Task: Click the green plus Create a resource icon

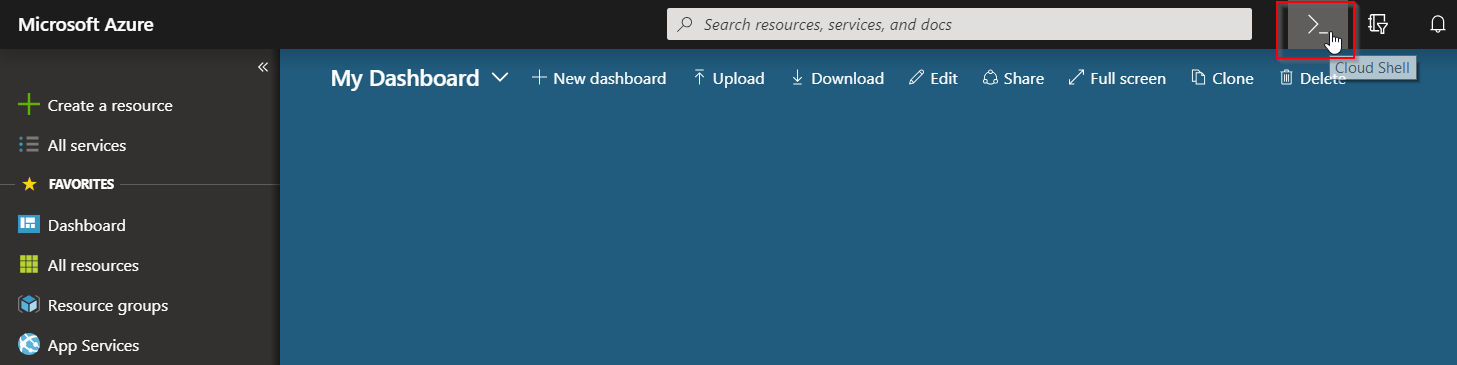Action: pyautogui.click(x=29, y=105)
